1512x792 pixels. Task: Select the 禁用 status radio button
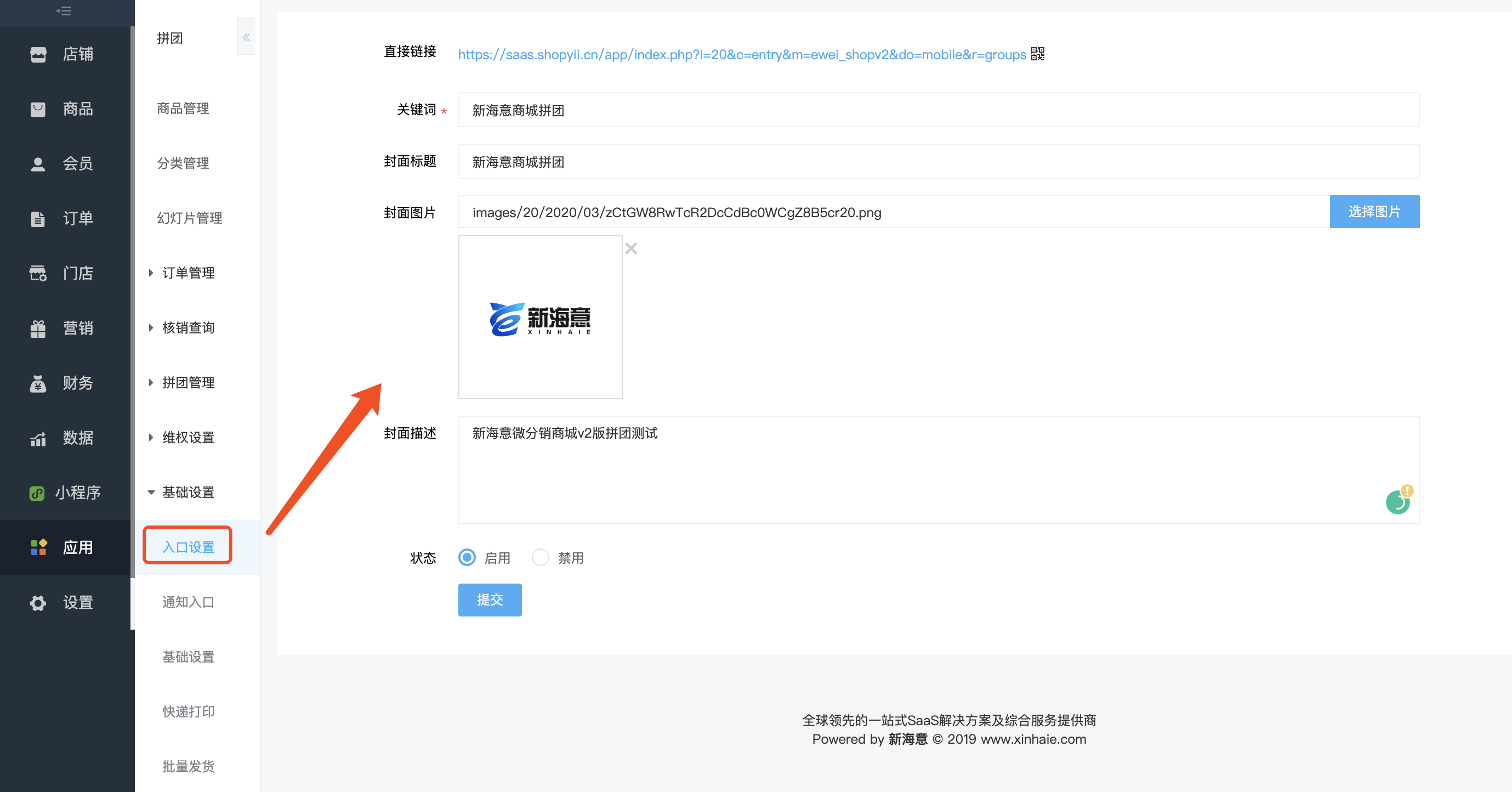tap(540, 558)
